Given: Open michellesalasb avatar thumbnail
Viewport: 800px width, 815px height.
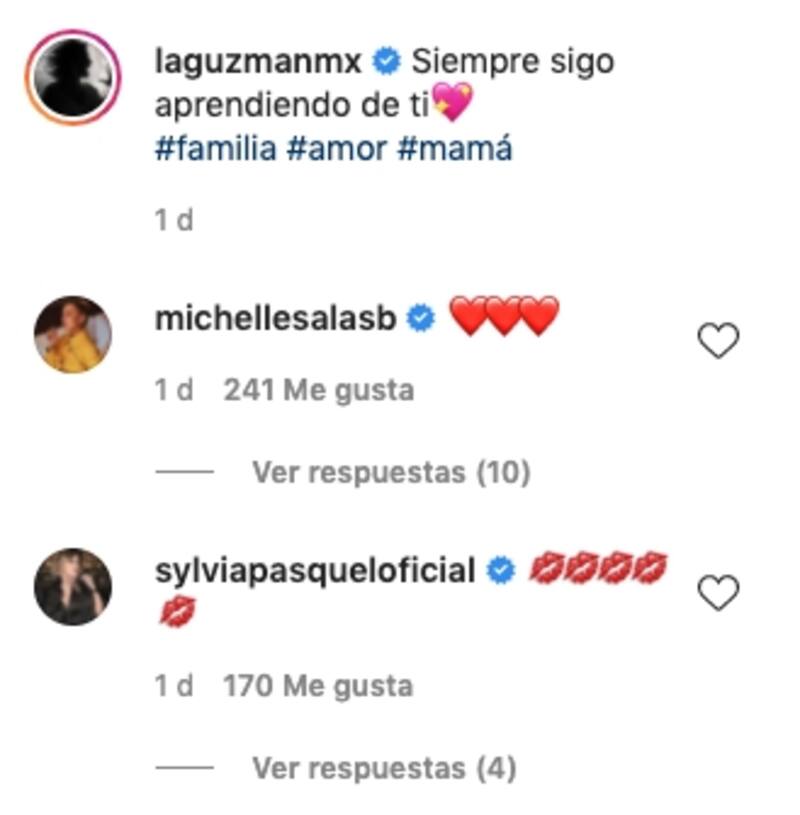Looking at the screenshot, I should coord(73,335).
